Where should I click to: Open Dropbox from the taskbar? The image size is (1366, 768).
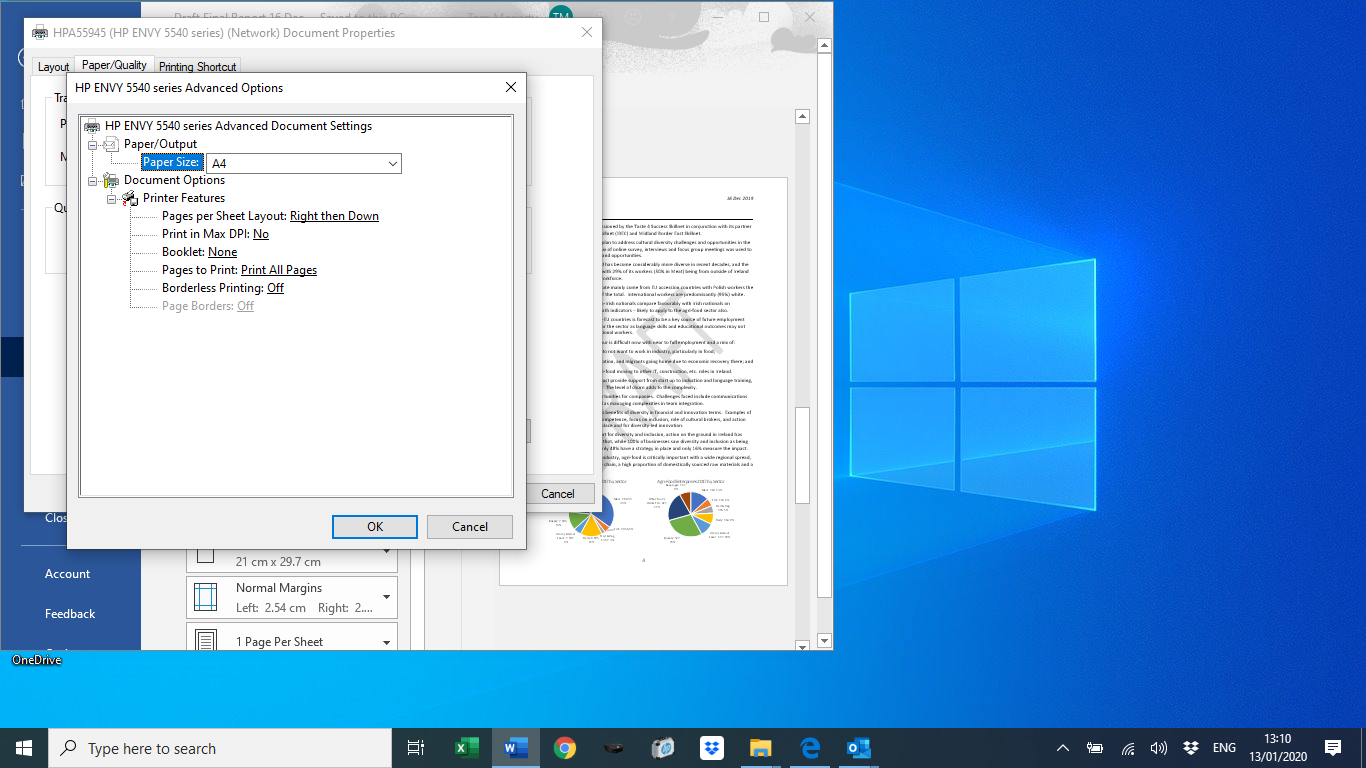712,748
